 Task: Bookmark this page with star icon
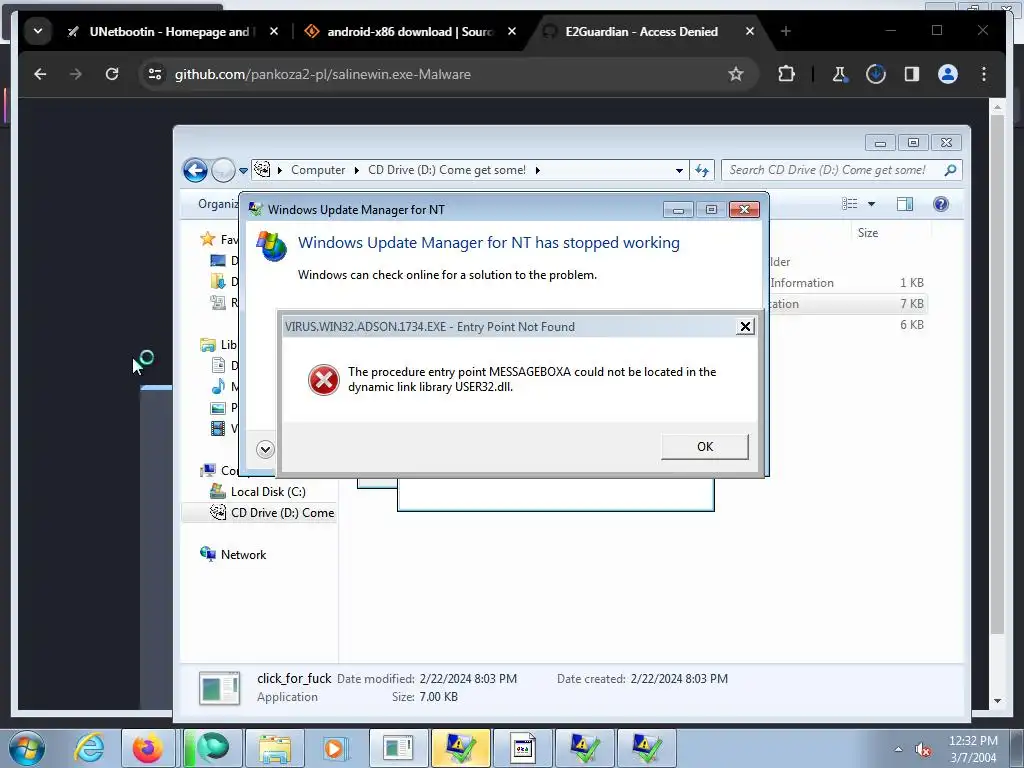coord(736,74)
